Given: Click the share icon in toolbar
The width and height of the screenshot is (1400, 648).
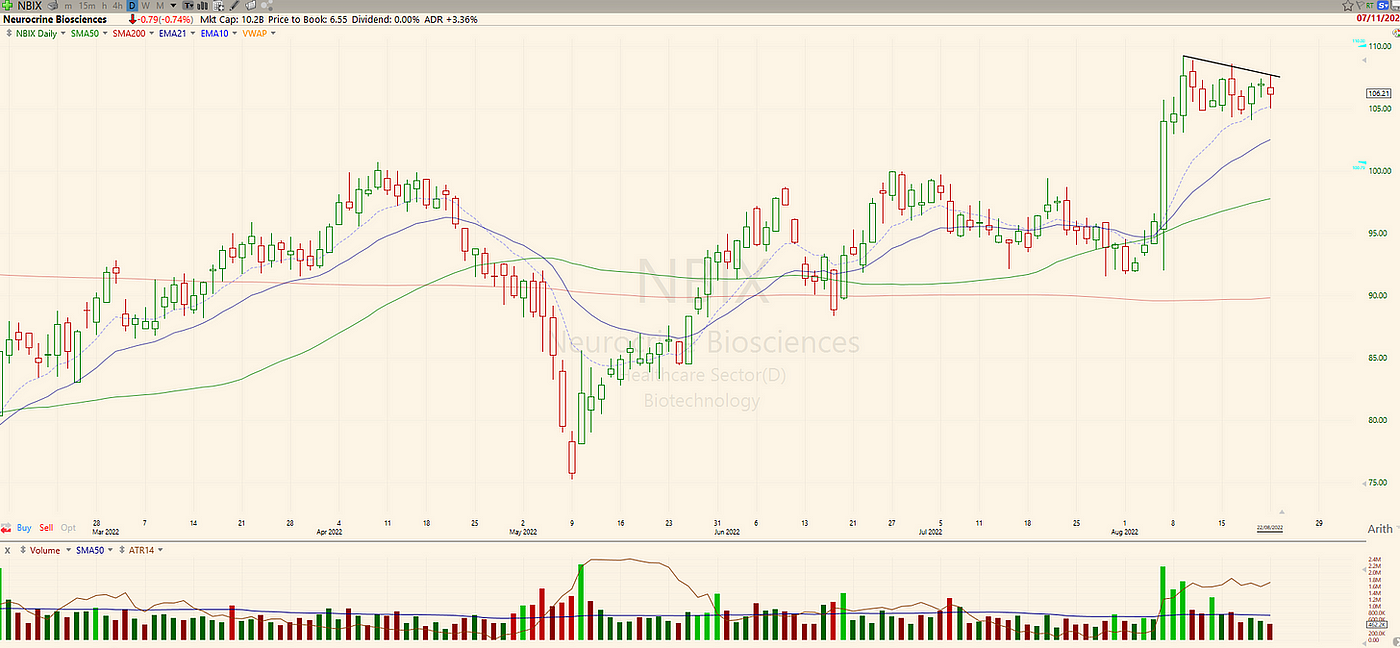Looking at the screenshot, I should click(x=267, y=6).
